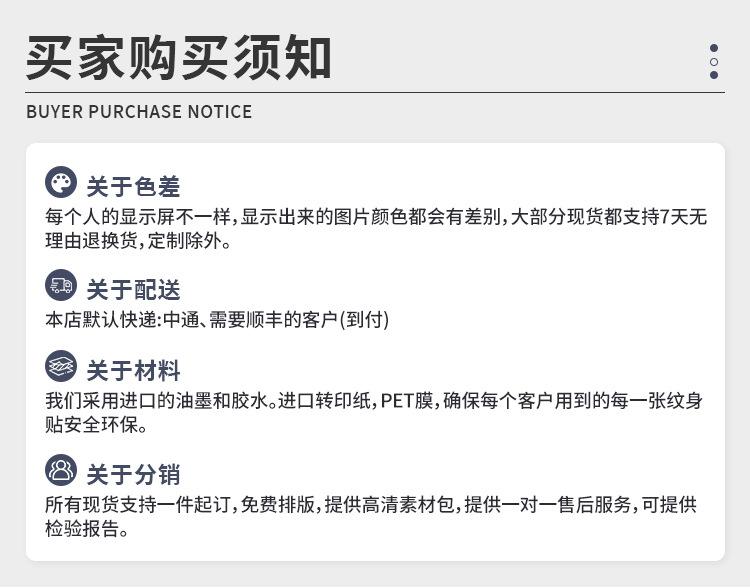Screen dimensions: 750x588
Task: Click the delivery truck icon
Action: [61, 285]
